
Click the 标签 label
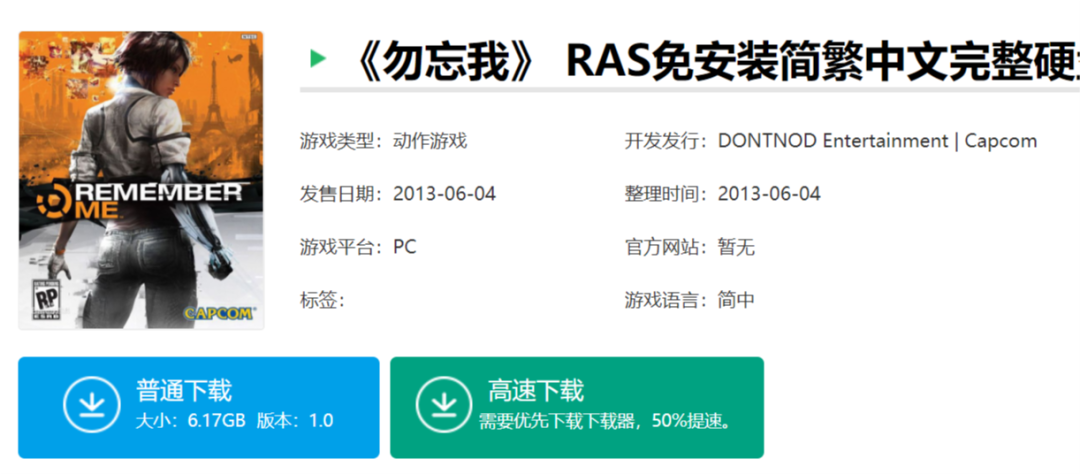322,300
